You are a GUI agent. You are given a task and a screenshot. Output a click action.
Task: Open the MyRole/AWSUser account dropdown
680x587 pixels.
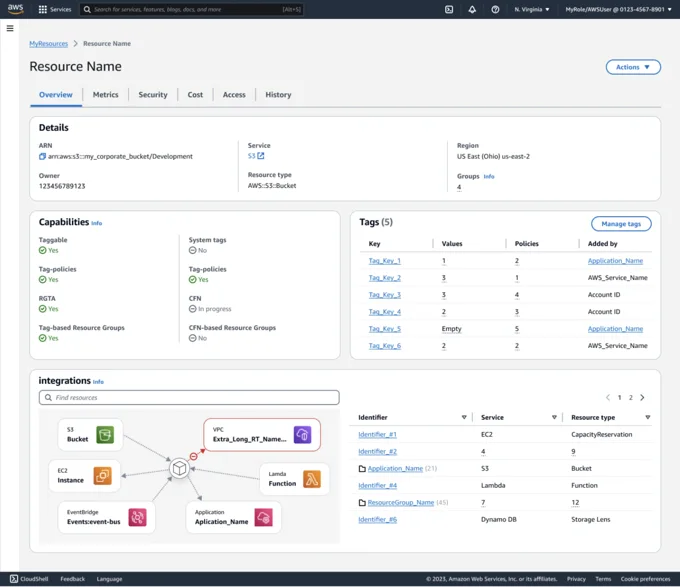click(618, 9)
